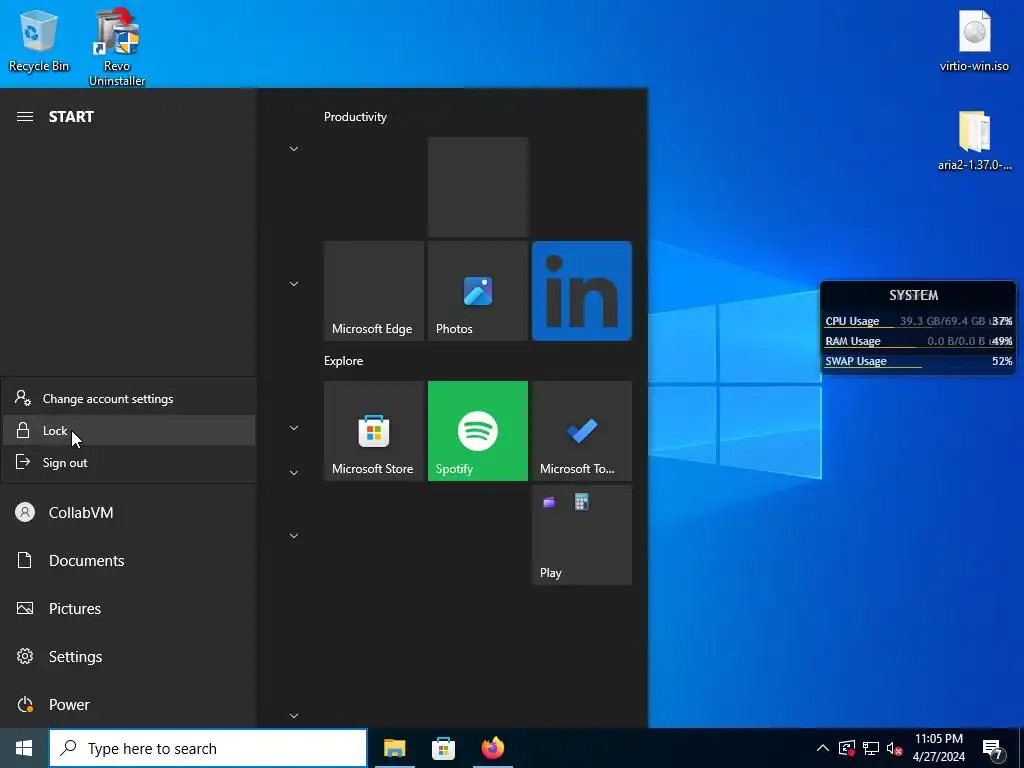Image resolution: width=1024 pixels, height=768 pixels.
Task: Expand the START hamburger menu
Action: [25, 117]
